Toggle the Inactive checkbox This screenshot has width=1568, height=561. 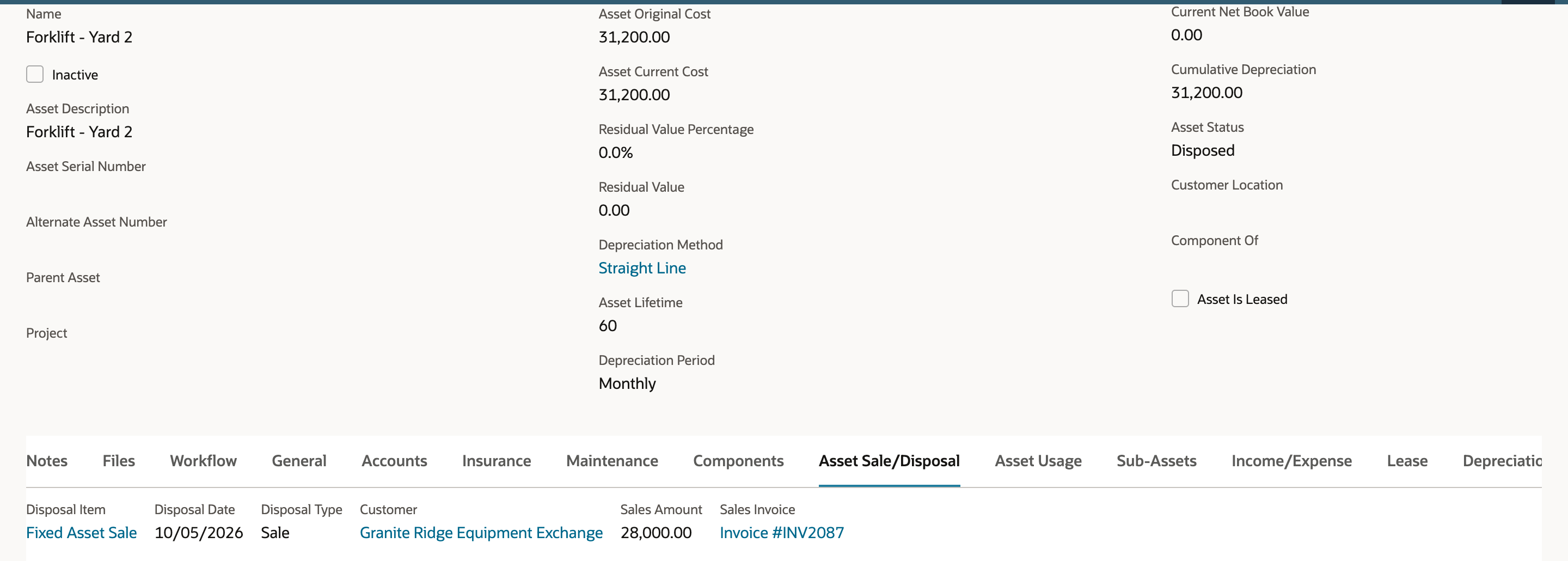tap(35, 74)
